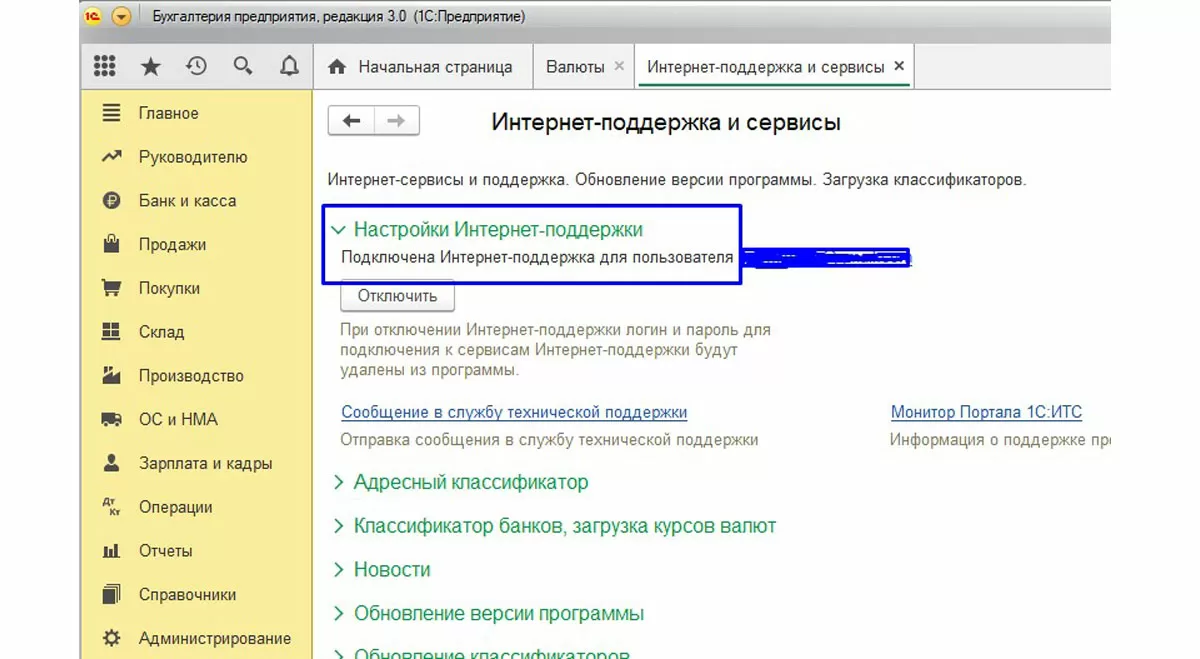Click the Продажи shopping bag icon

[111, 244]
